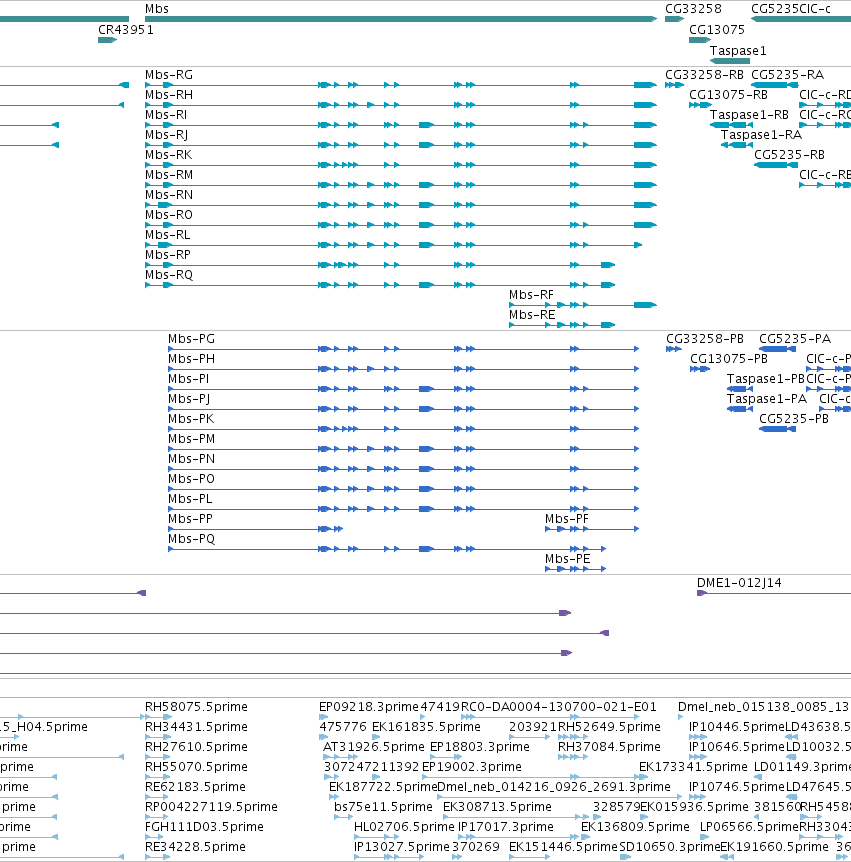The width and height of the screenshot is (851, 862).
Task: Select the Taspase1 gene bar under its label
Action: coord(730,61)
